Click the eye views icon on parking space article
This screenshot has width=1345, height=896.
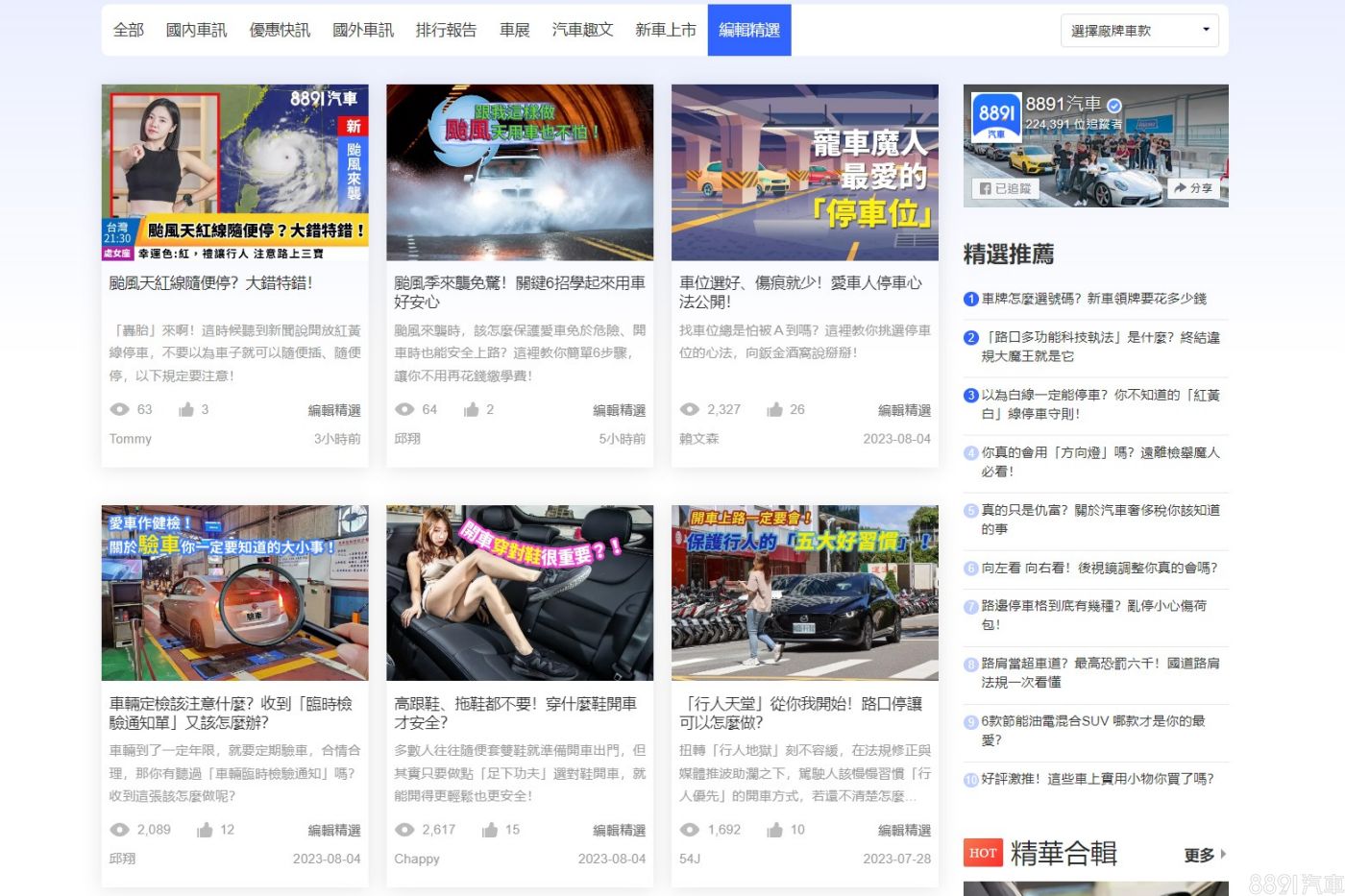[690, 410]
